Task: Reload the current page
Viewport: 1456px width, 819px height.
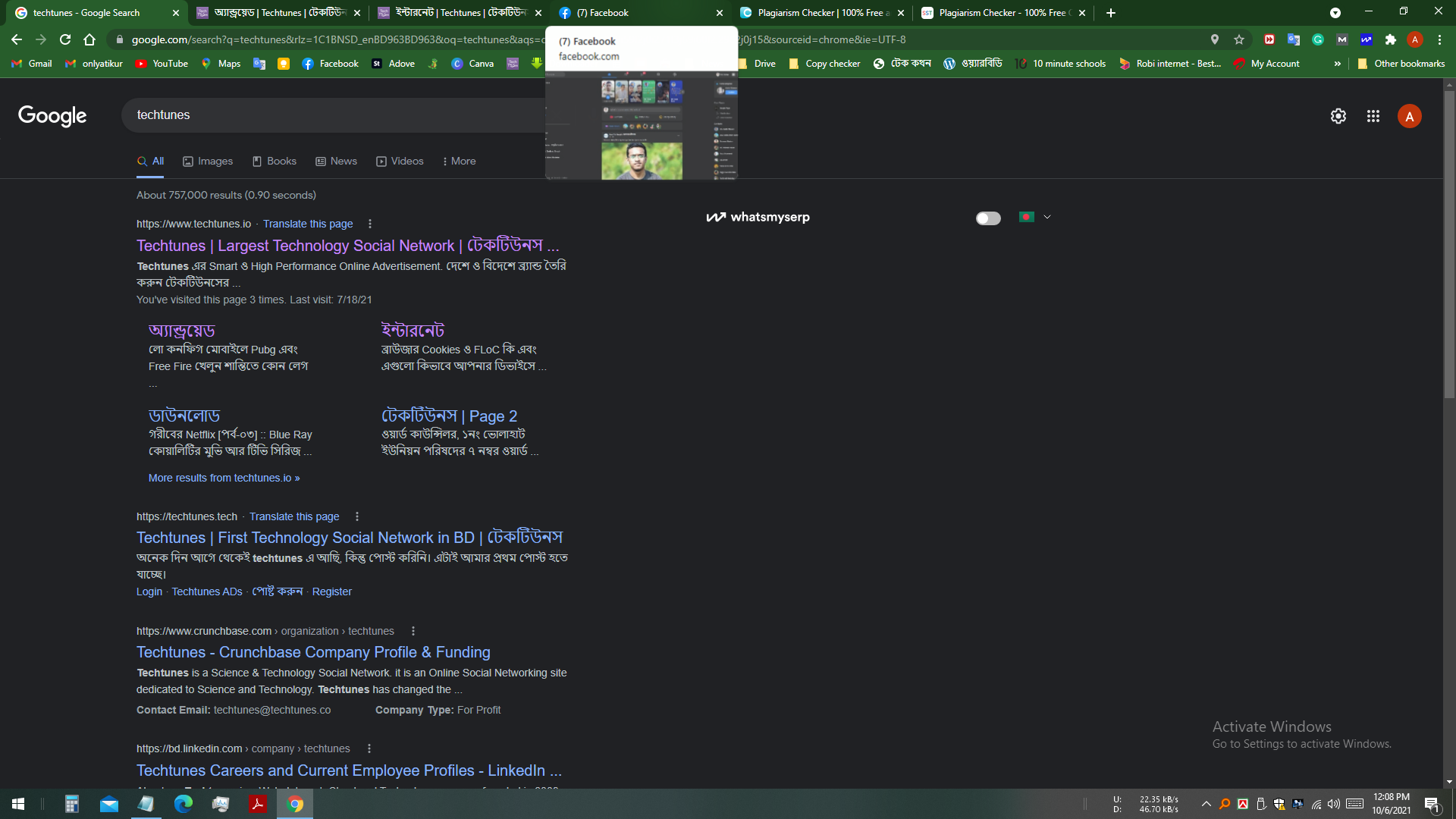Action: pos(65,39)
